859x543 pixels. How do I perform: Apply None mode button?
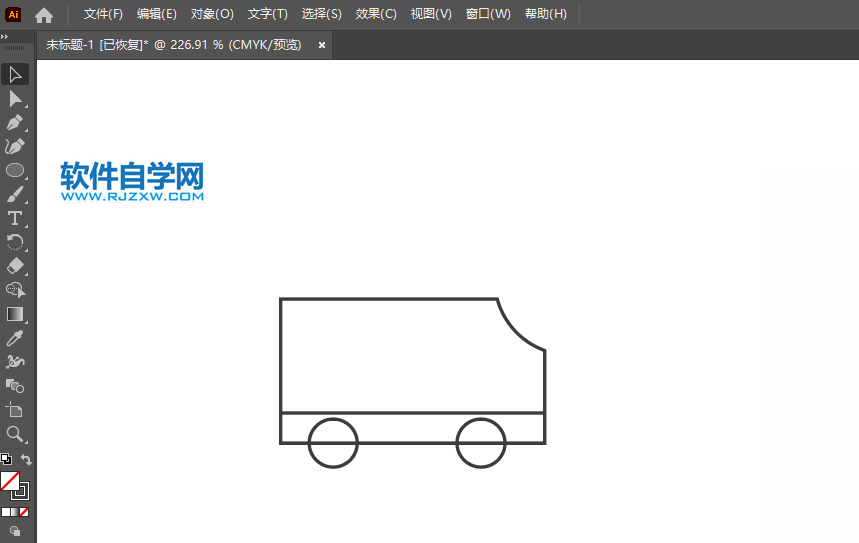[24, 512]
